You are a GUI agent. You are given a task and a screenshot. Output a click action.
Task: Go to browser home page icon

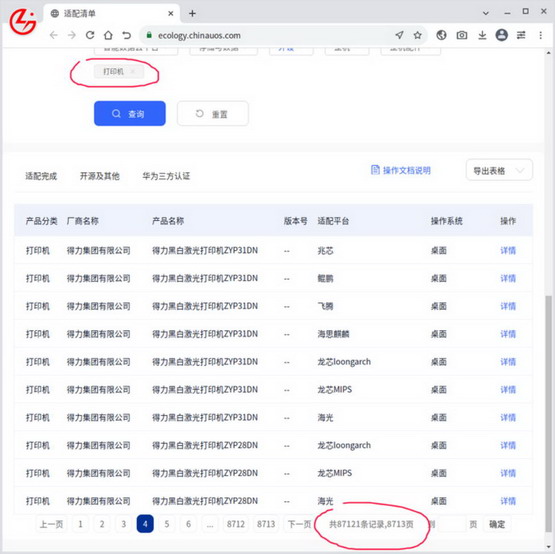pyautogui.click(x=108, y=35)
